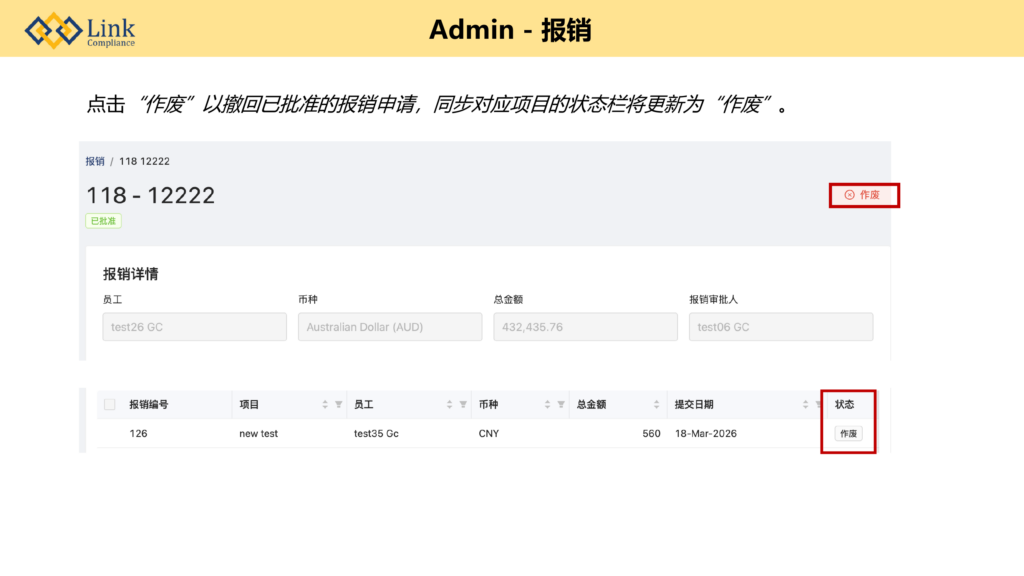Open the 报销 breadcrumb link
Screen dimensions: 1024x576
point(95,161)
